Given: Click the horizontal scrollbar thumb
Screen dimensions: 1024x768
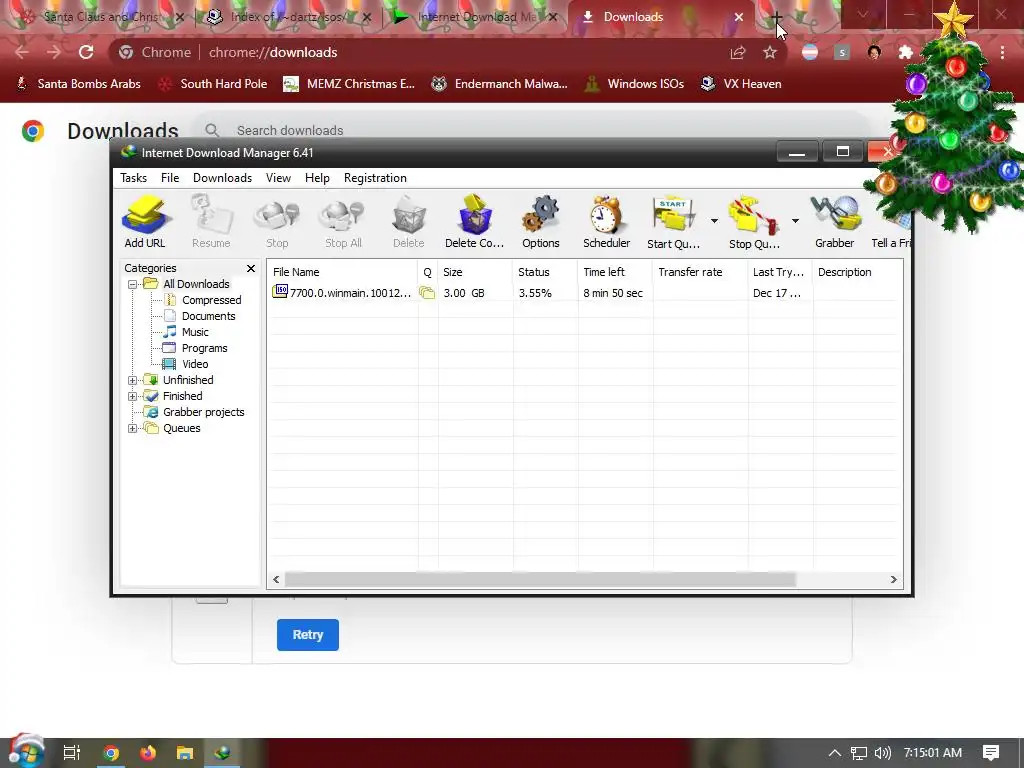Looking at the screenshot, I should [x=540, y=579].
